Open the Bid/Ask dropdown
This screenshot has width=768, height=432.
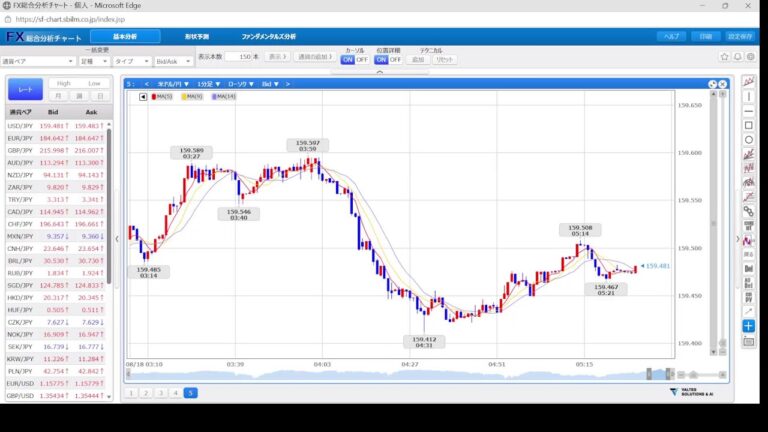(173, 62)
